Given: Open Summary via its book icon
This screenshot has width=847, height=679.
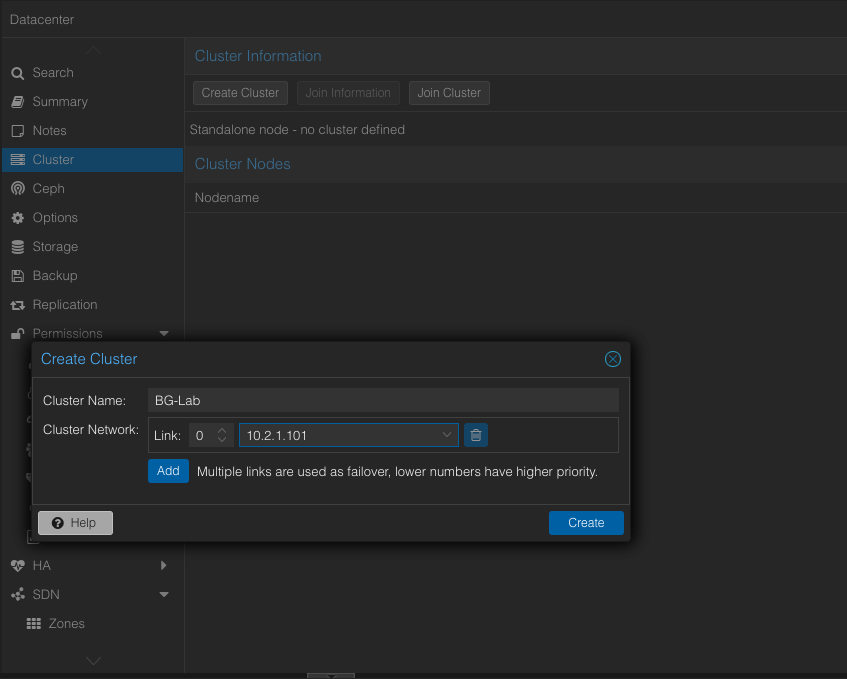Looking at the screenshot, I should coord(17,102).
